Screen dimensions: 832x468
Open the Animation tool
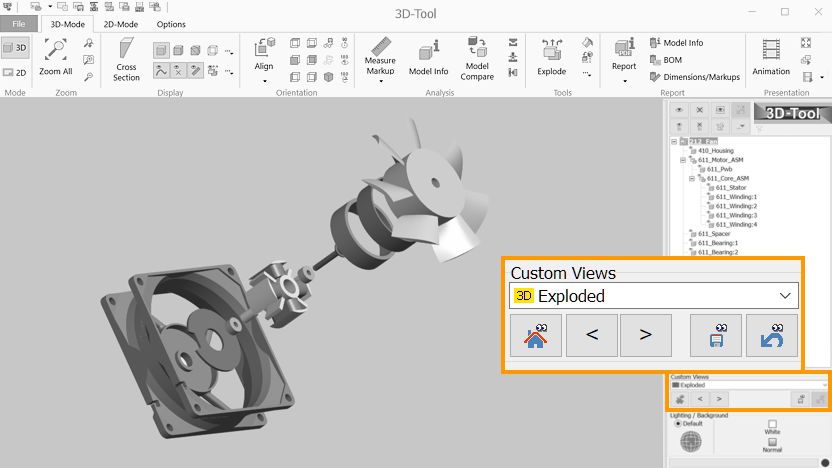[x=770, y=56]
